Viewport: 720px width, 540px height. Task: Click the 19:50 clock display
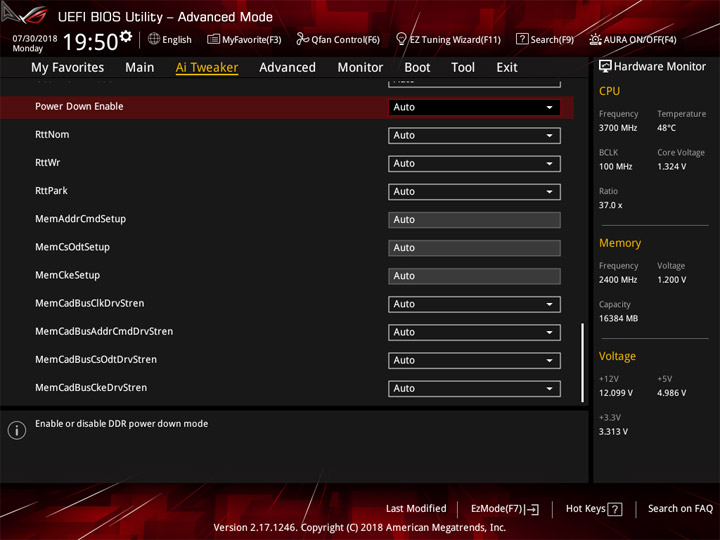pos(90,42)
